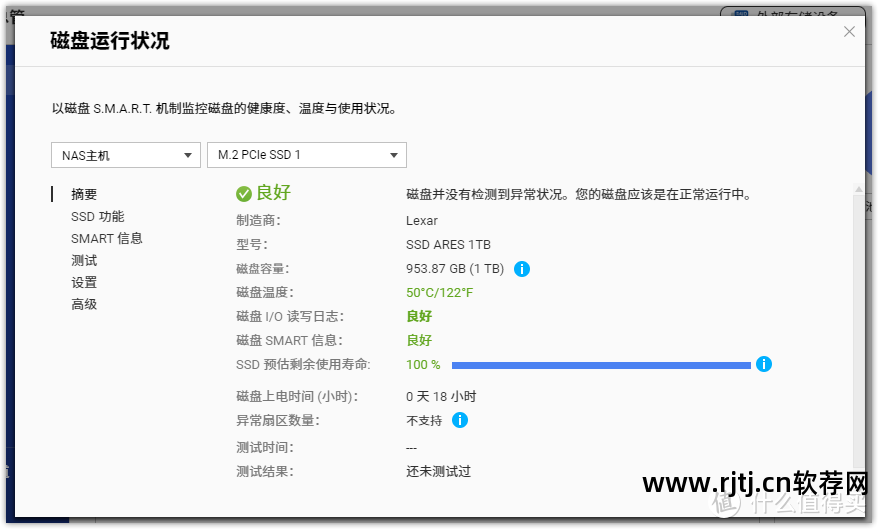Open the NAS主机 host dropdown
Image resolution: width=878 pixels, height=529 pixels.
click(x=125, y=155)
